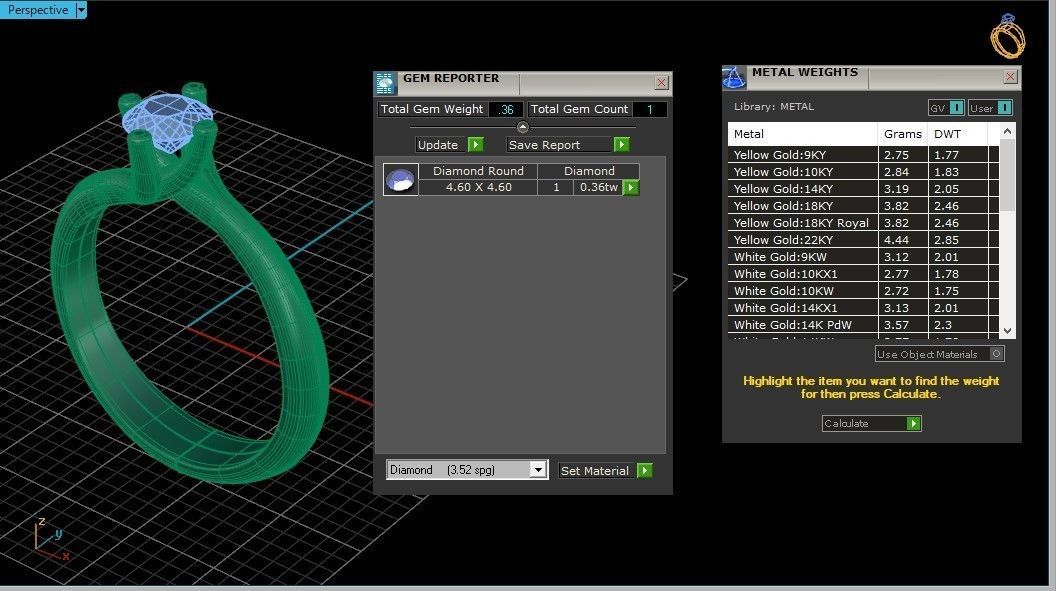Collapse the Gem Reporter header arrow
1056x591 pixels.
[523, 127]
